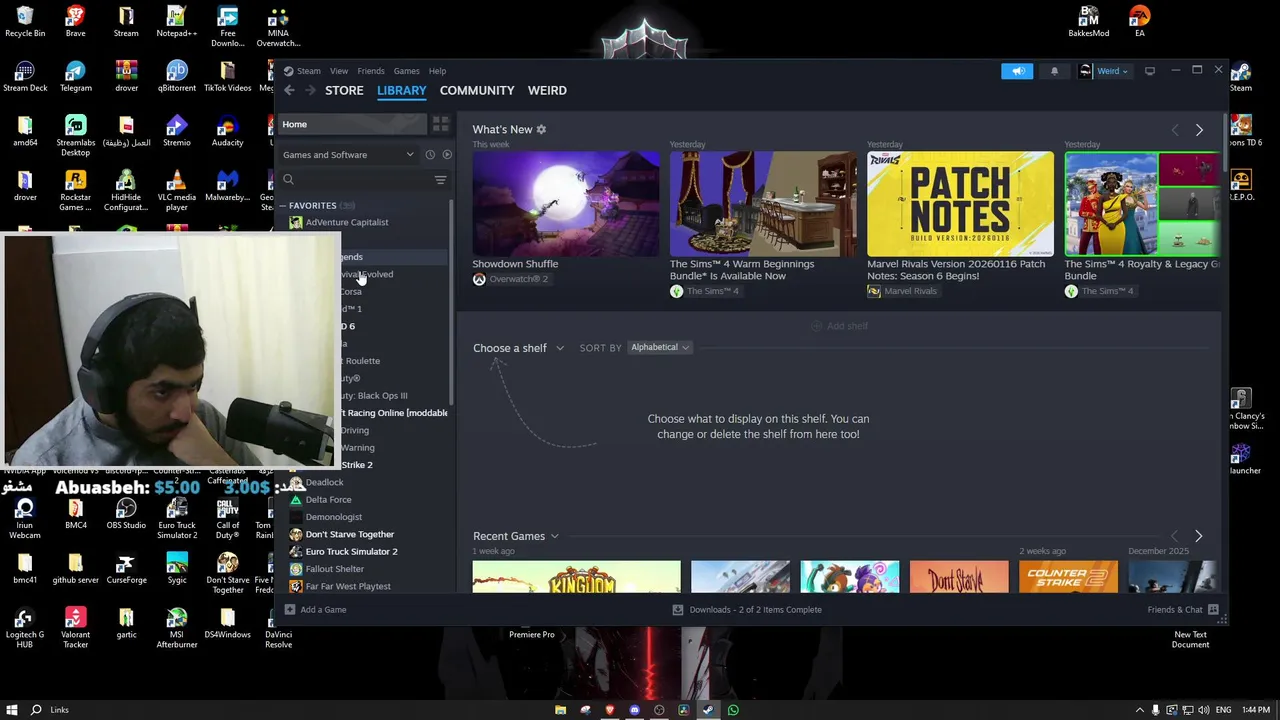
Task: Open the WEIRD profile tab
Action: [x=547, y=90]
